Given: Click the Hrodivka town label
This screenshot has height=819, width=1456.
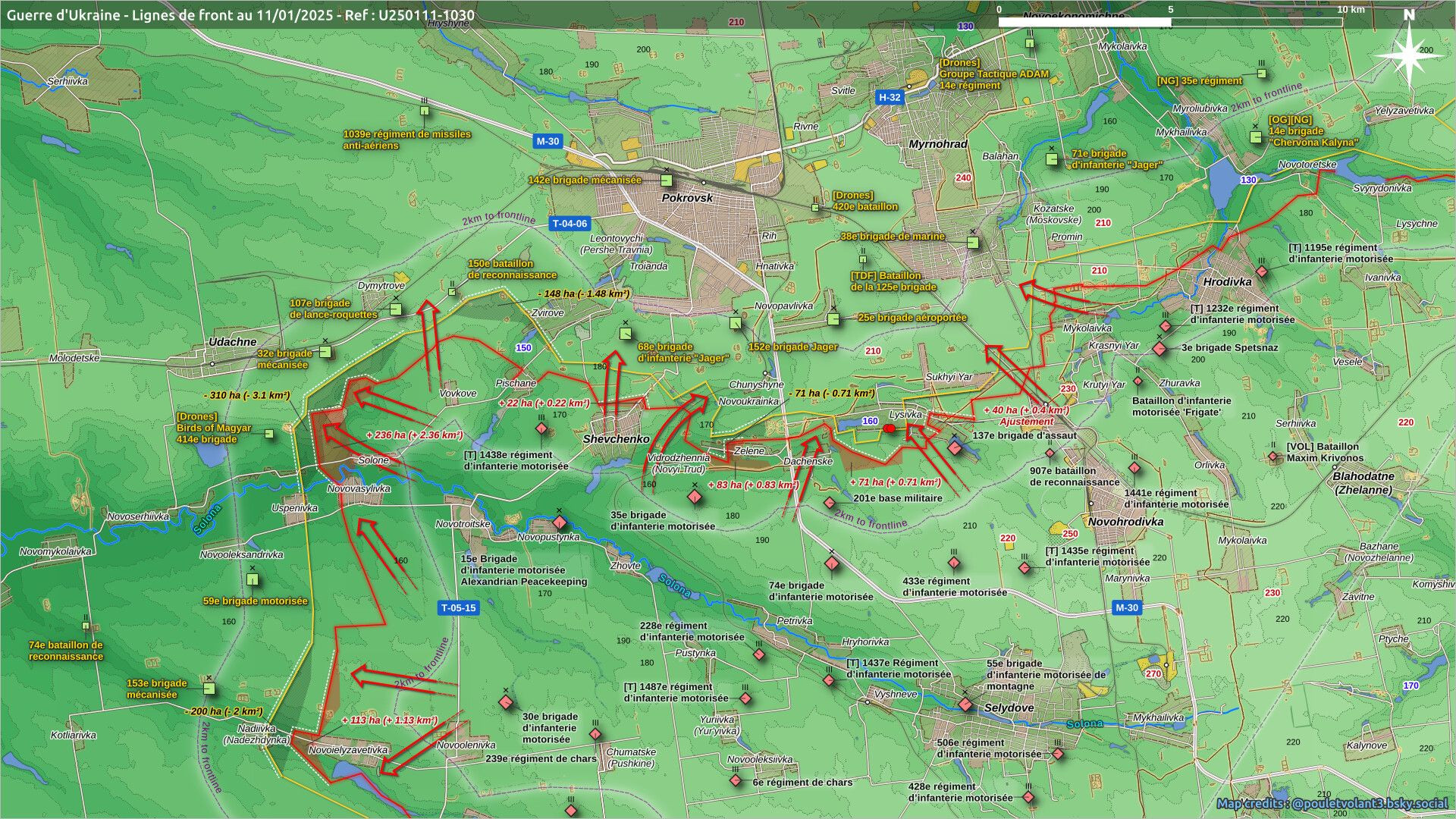Looking at the screenshot, I should pos(1227,281).
